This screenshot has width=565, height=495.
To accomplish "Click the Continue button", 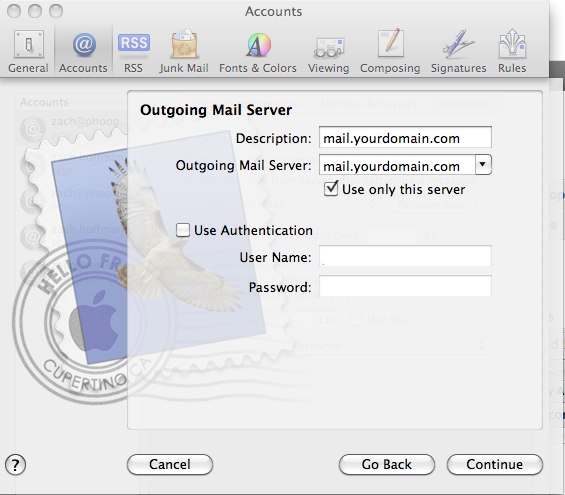I will point(494,464).
